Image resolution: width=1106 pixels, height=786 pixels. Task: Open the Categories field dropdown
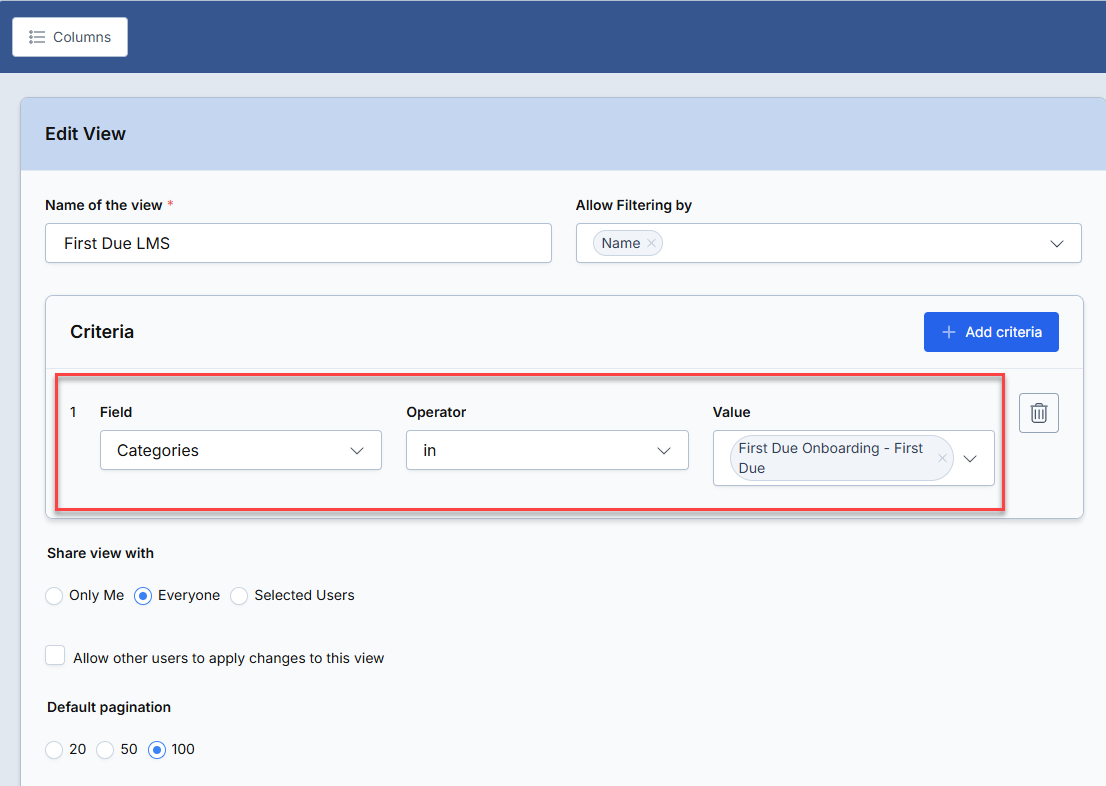point(241,450)
